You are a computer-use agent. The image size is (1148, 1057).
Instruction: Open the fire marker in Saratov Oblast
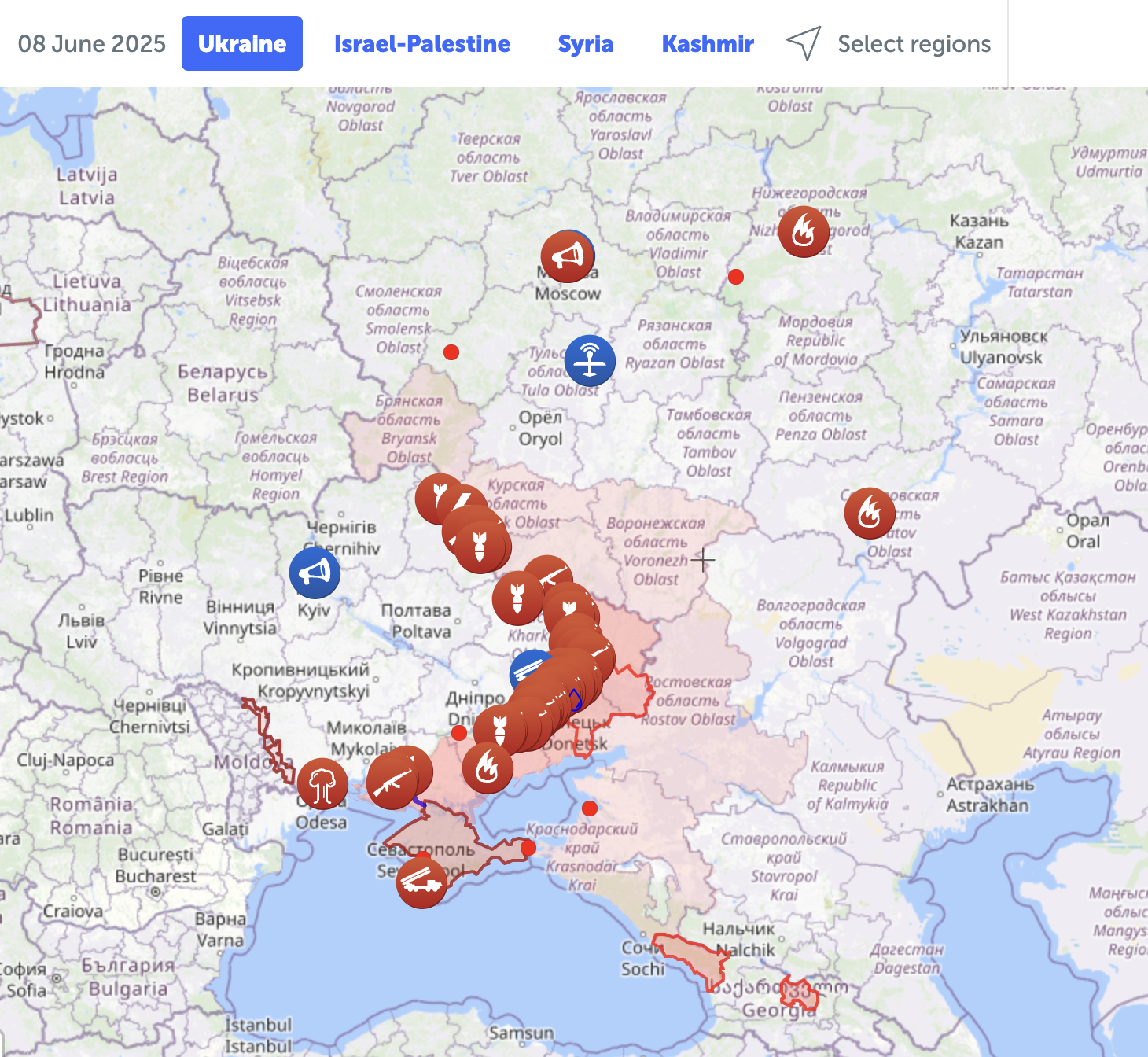[x=870, y=514]
